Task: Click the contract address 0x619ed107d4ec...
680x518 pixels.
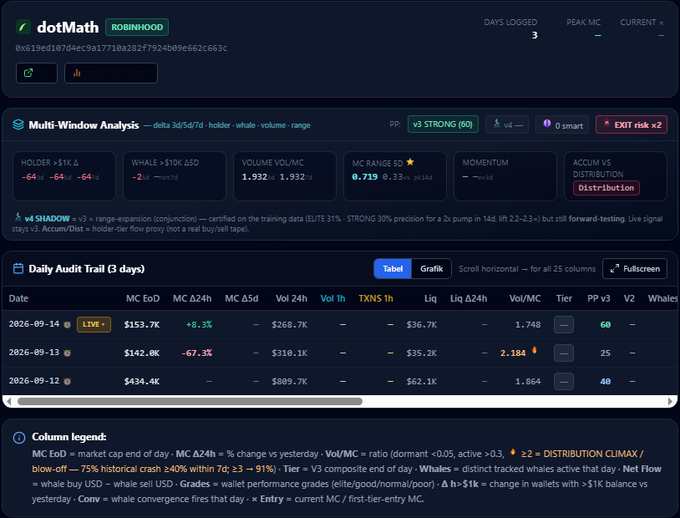Action: coord(121,48)
